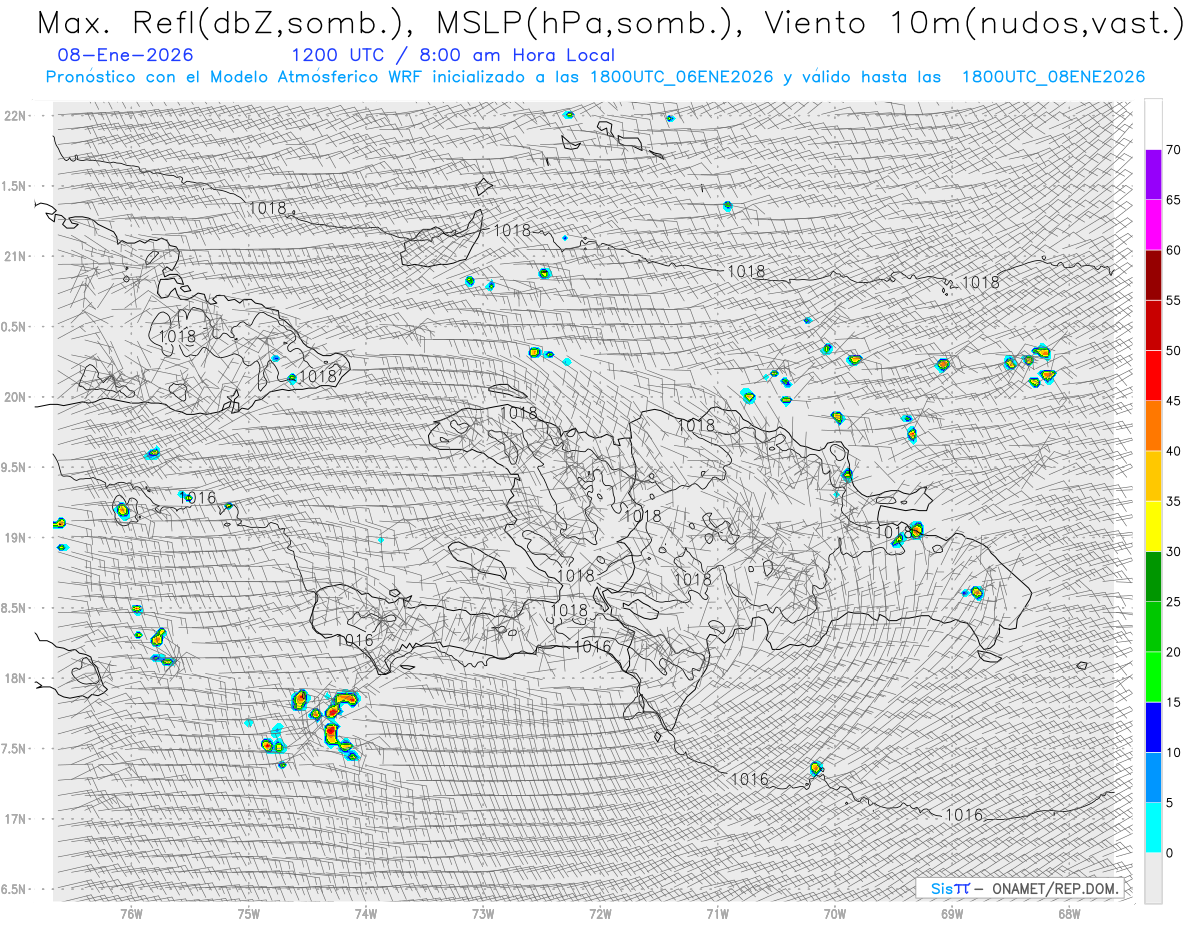This screenshot has width=1200, height=927.
Task: Click the '75W' longitude axis label
Action: point(249,914)
